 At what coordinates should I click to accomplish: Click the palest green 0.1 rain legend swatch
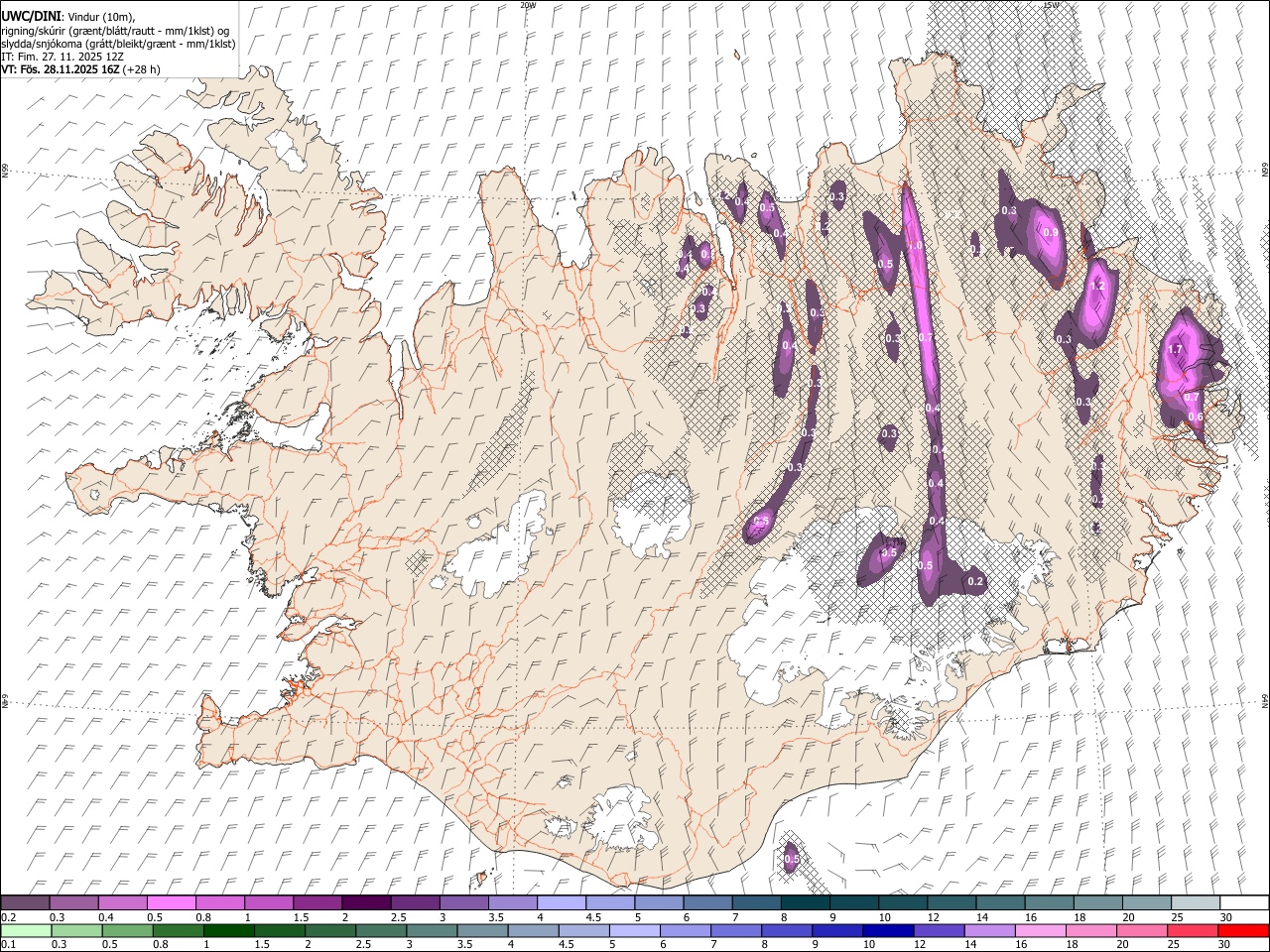click(26, 930)
